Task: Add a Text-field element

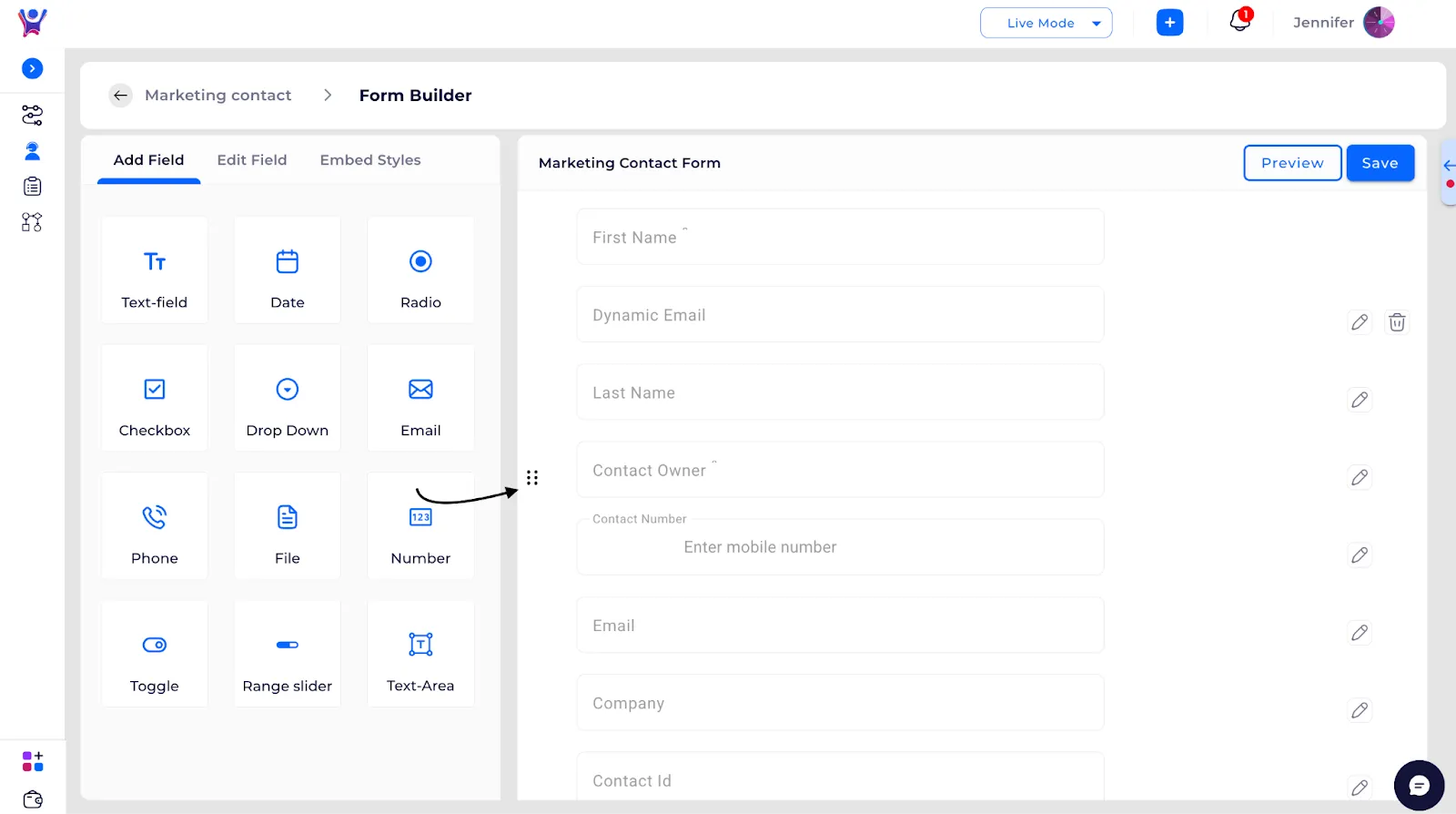Action: [155, 270]
